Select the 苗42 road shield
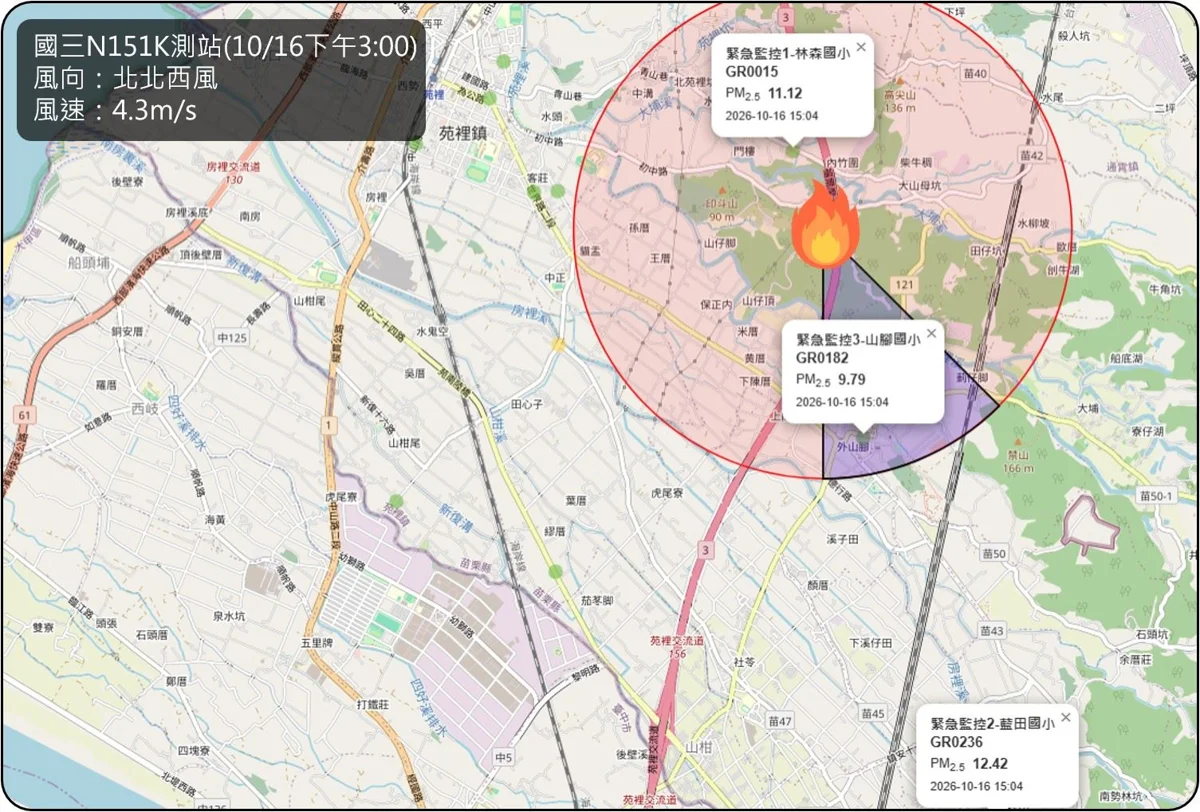The height and width of the screenshot is (812, 1200). [x=1031, y=155]
